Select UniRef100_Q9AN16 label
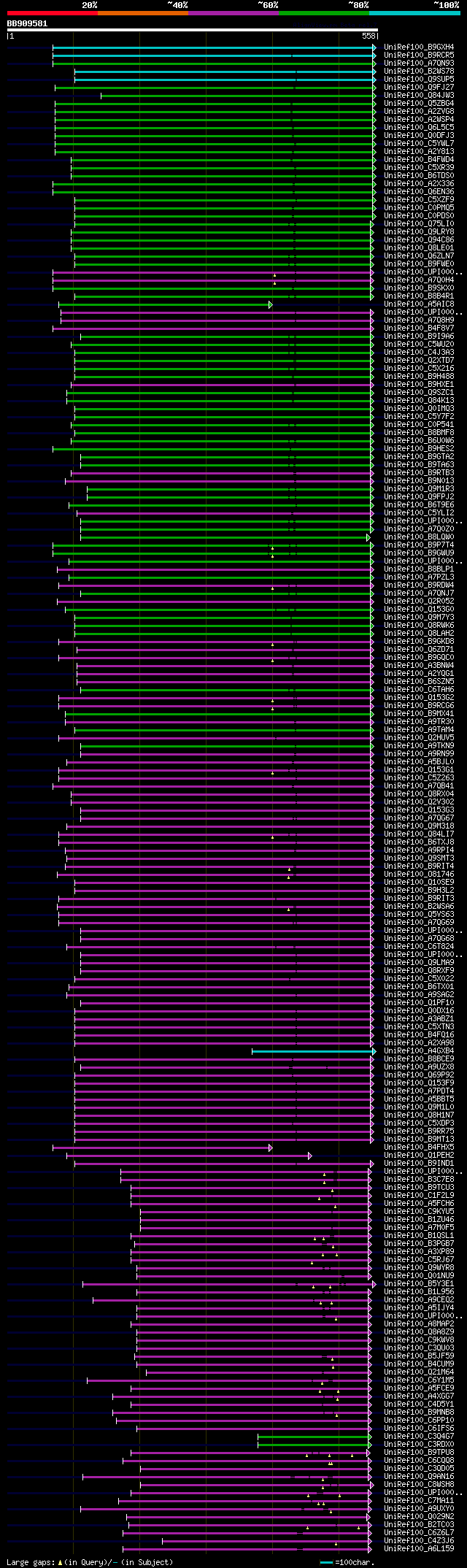 pos(419,1477)
